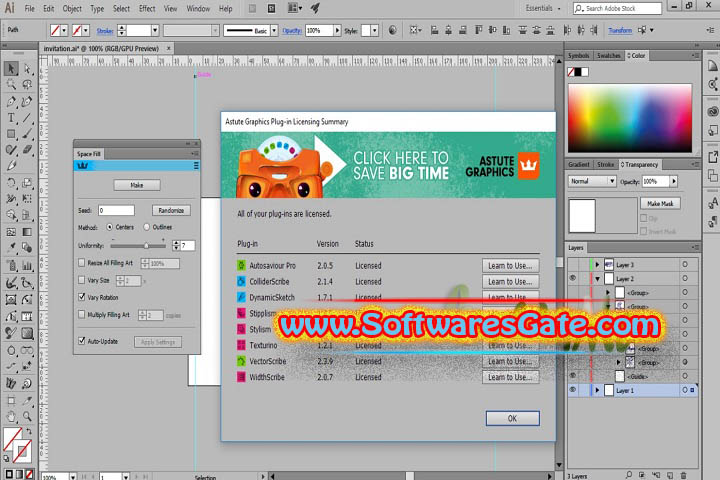Viewport: 720px width, 480px height.
Task: Select the Pen tool
Action: (11, 102)
